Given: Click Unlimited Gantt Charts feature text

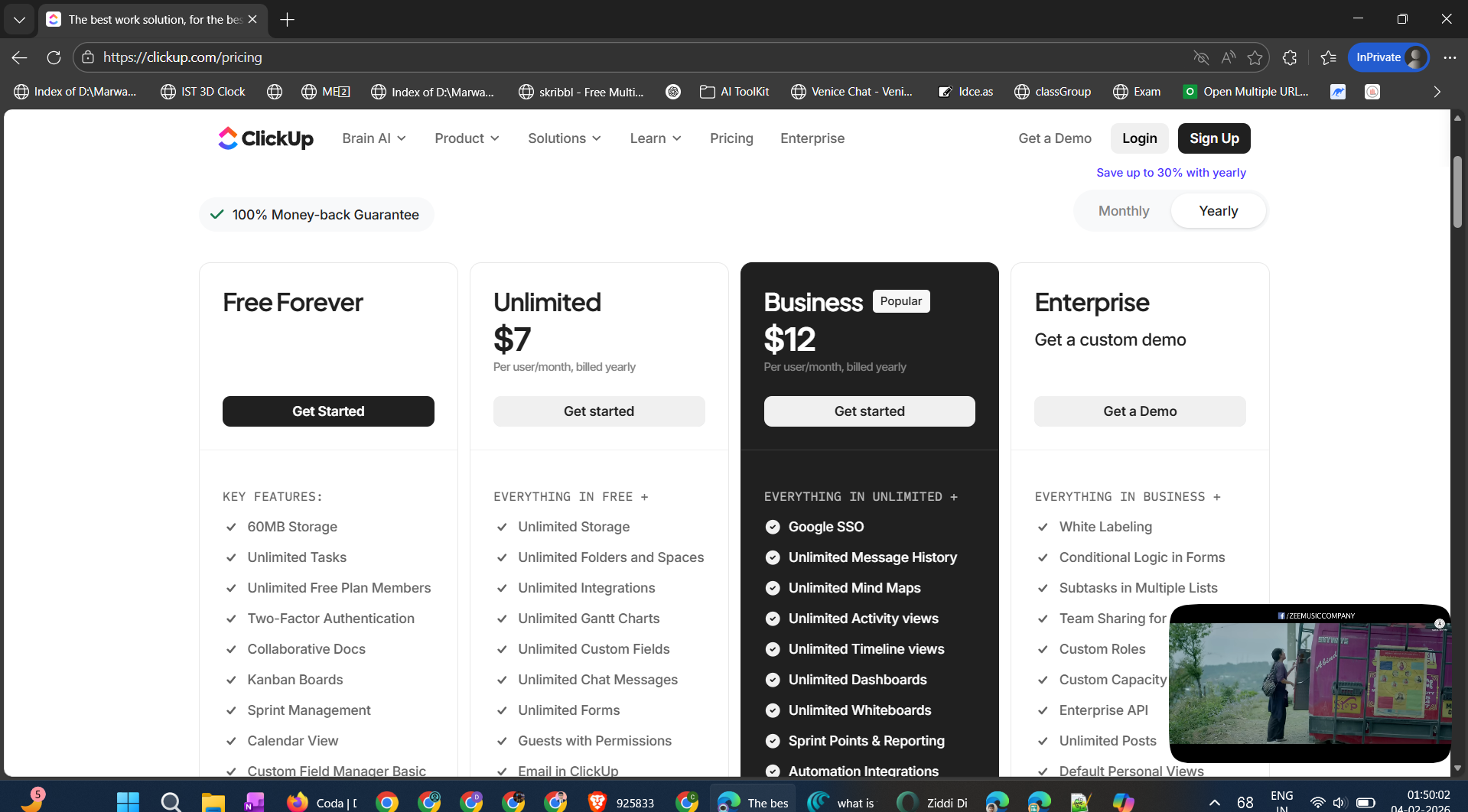Looking at the screenshot, I should tap(588, 619).
